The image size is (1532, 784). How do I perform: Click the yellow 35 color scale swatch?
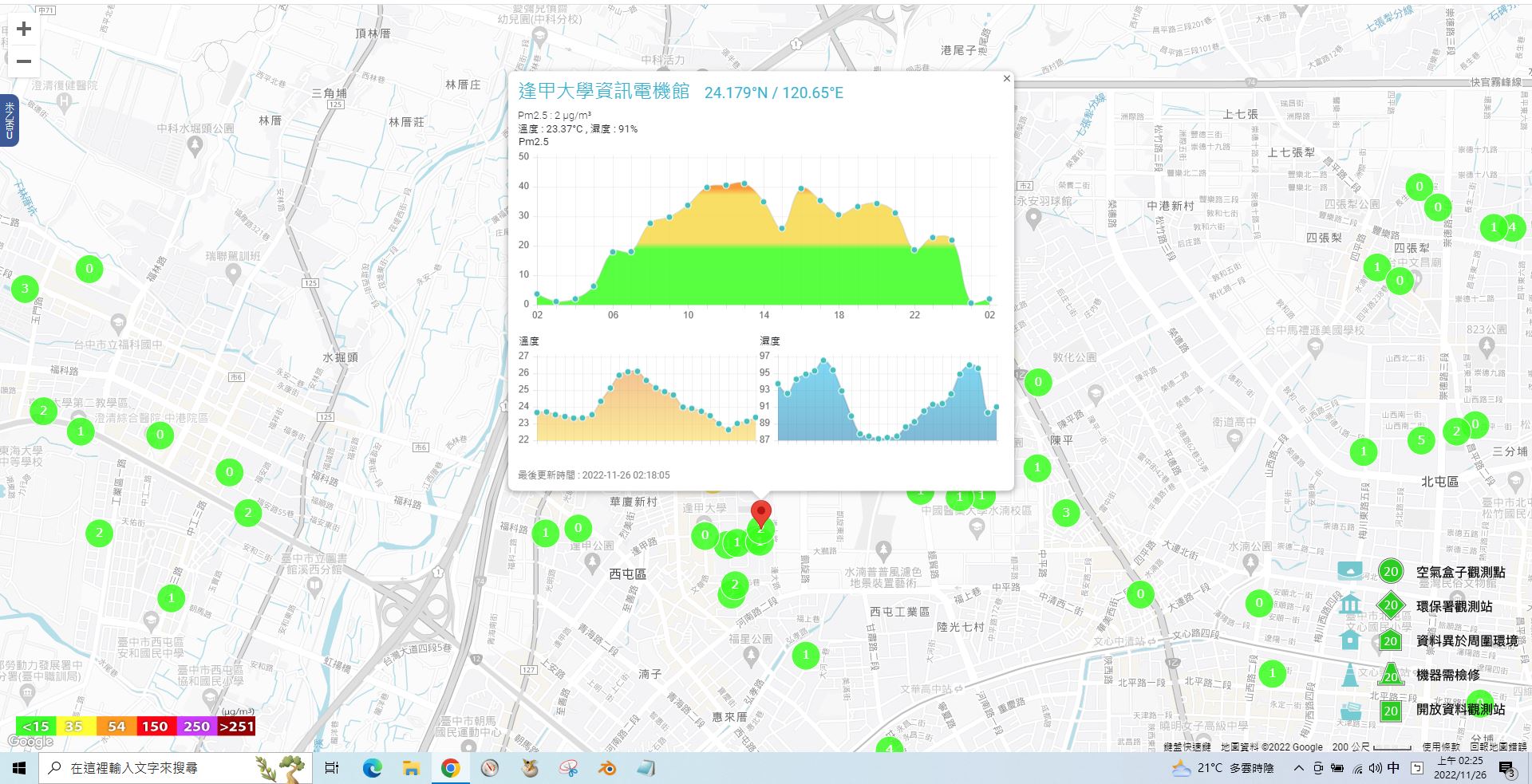click(x=76, y=726)
